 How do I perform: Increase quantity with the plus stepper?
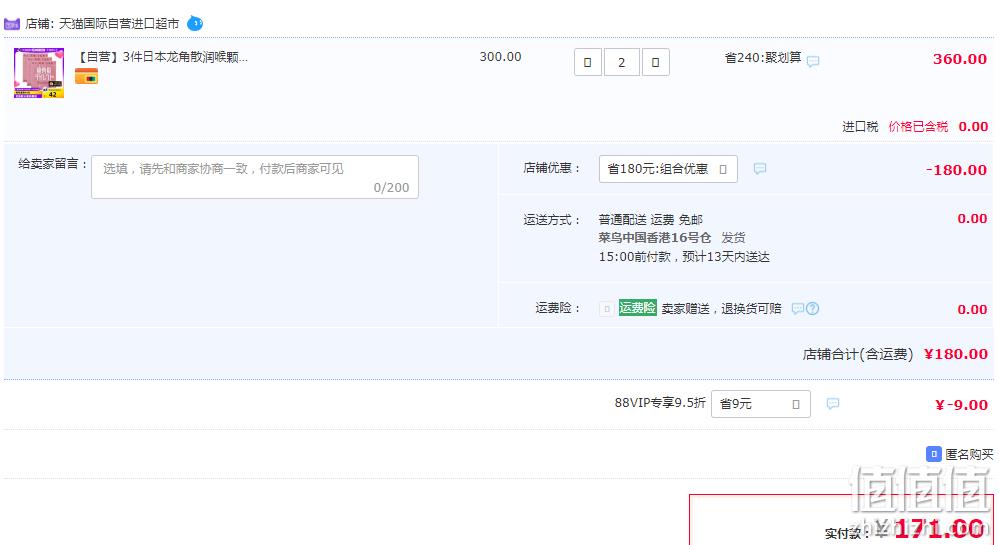pyautogui.click(x=656, y=62)
